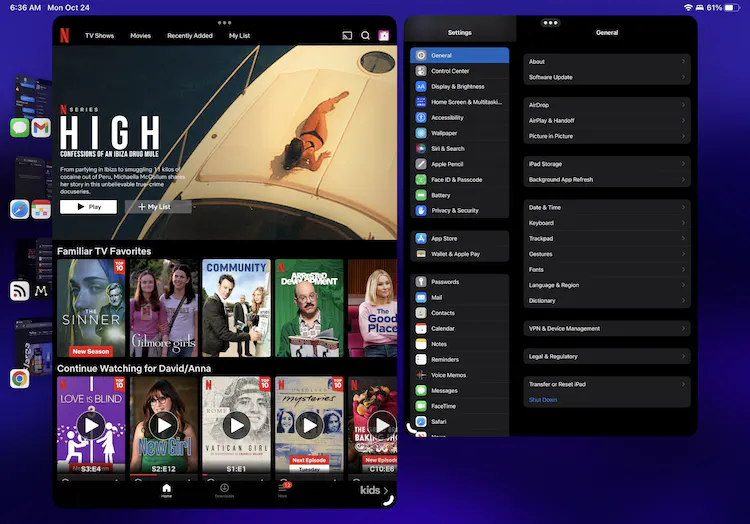Open Picture in Picture chevron
Image resolution: width=750 pixels, height=524 pixels.
683,136
